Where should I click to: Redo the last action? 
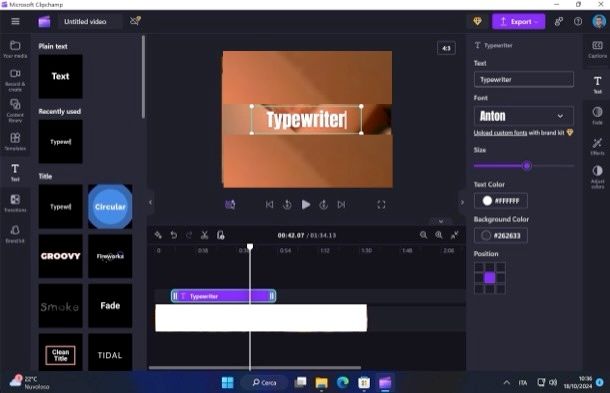point(189,235)
